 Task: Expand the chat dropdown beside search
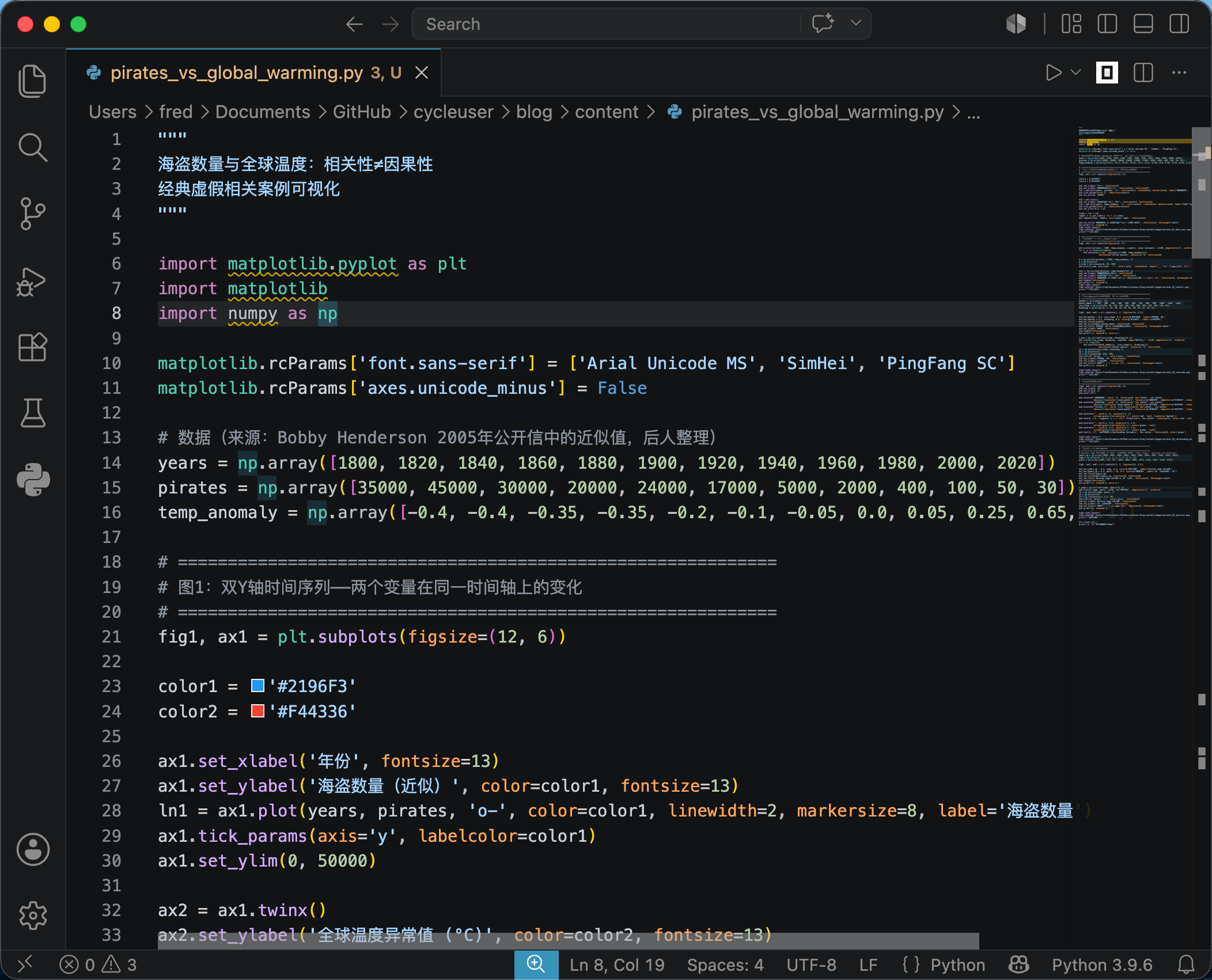[856, 24]
